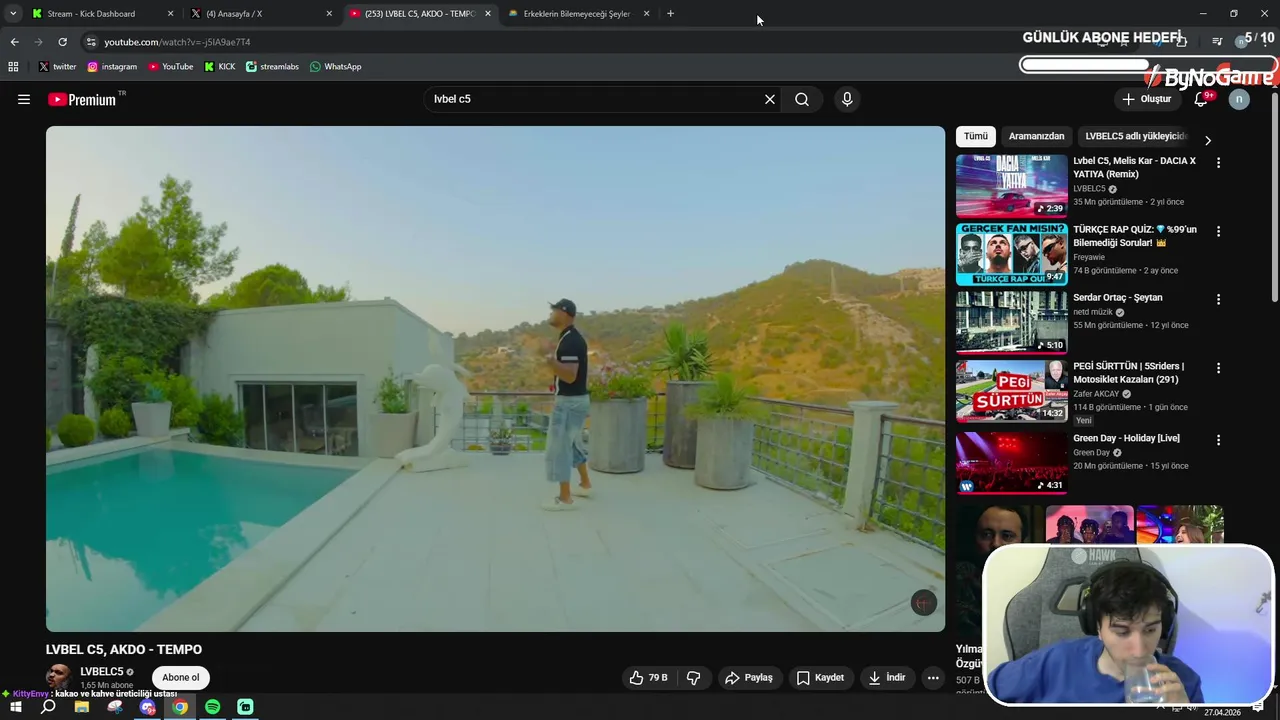This screenshot has width=1280, height=720.
Task: Click the LVBEL C5, AKDO - TEMPO title
Action: coord(124,650)
